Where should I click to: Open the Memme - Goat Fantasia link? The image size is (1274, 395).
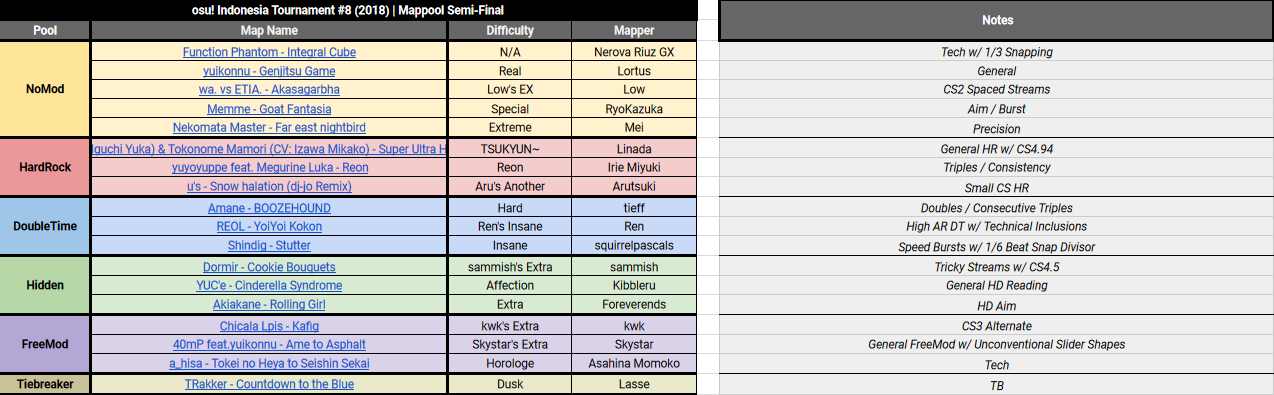269,109
